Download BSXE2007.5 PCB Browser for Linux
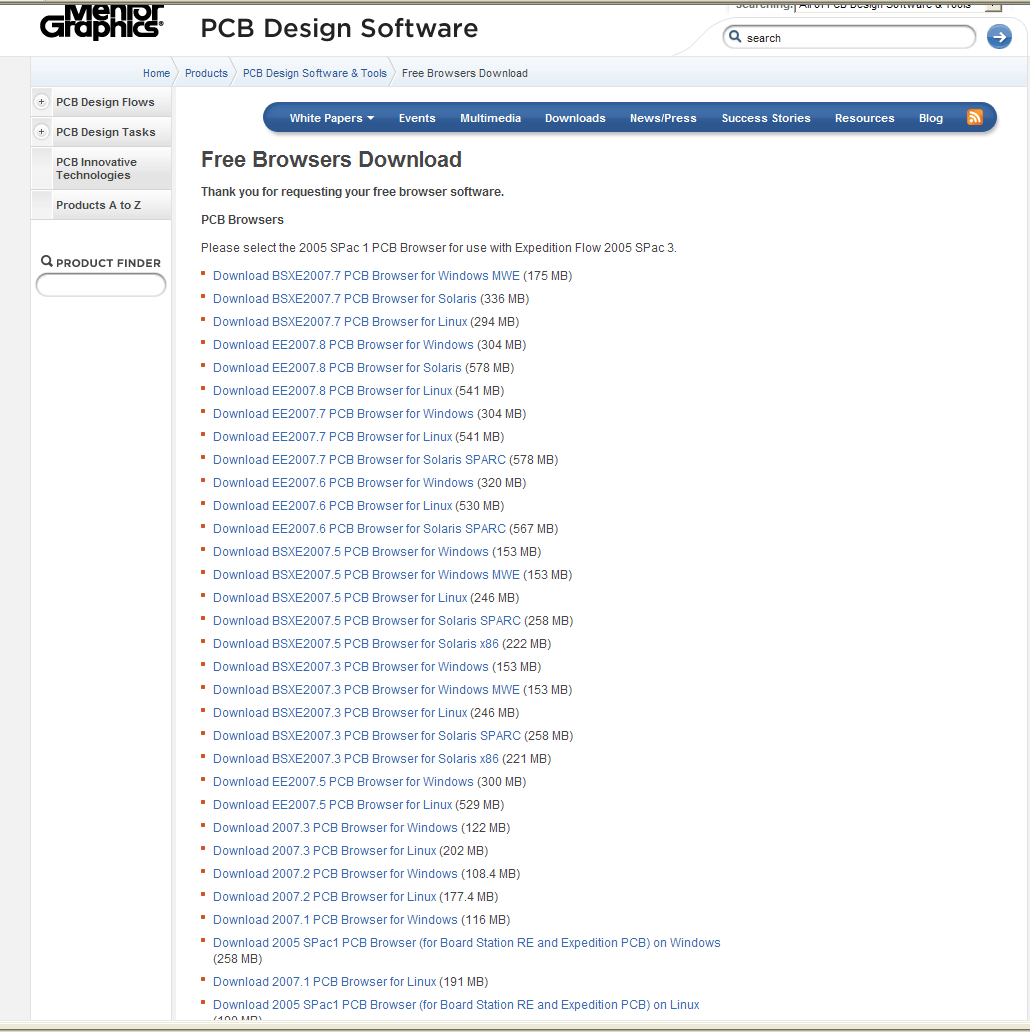 340,598
